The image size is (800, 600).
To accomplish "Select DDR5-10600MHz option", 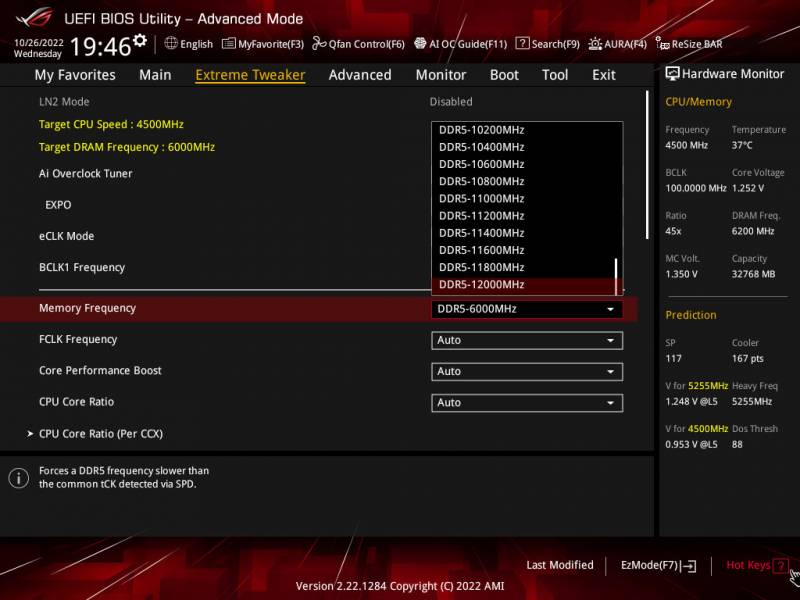I will pyautogui.click(x=523, y=164).
